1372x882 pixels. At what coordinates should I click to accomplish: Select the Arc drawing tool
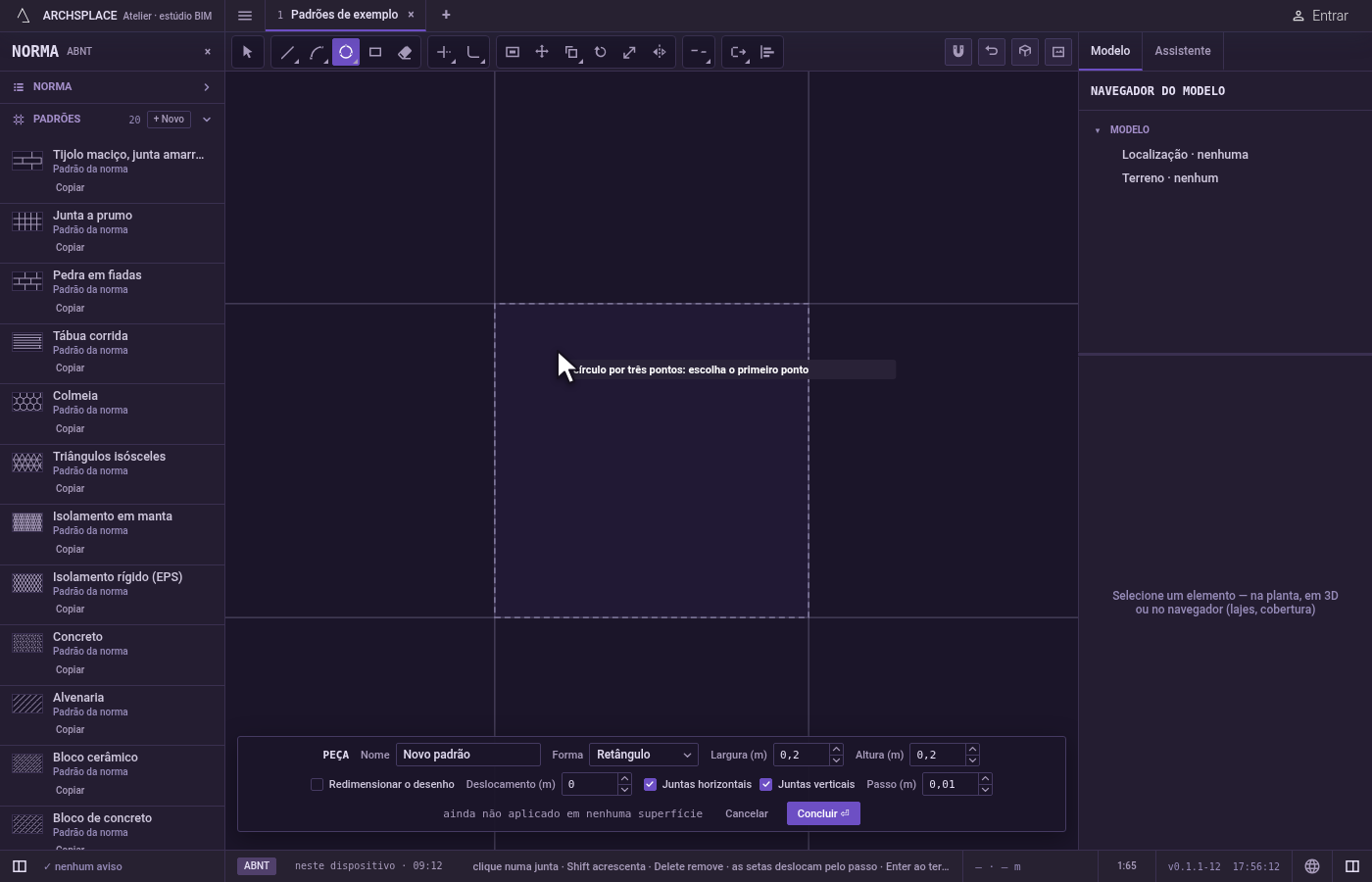click(x=317, y=52)
